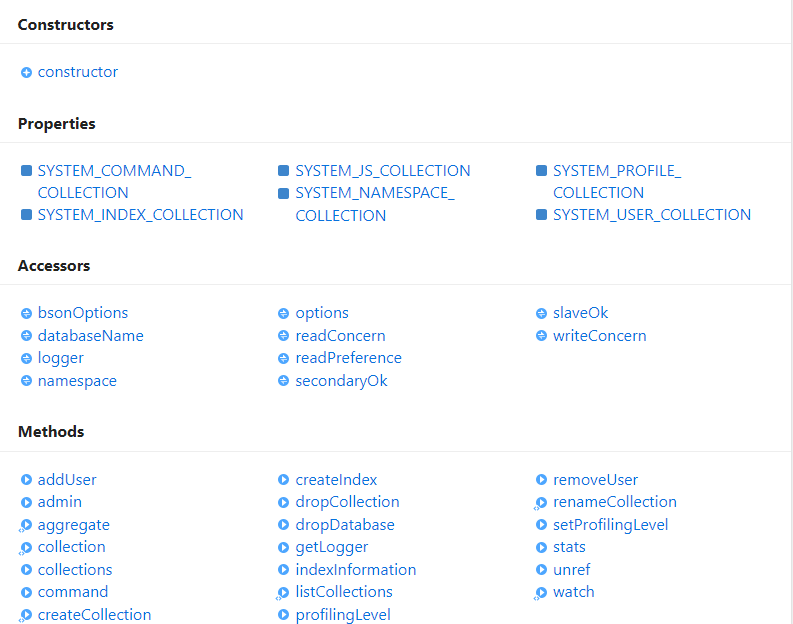Viewport: 793px width, 624px height.
Task: Click the method icon next to dropDatabase
Action: pos(284,525)
